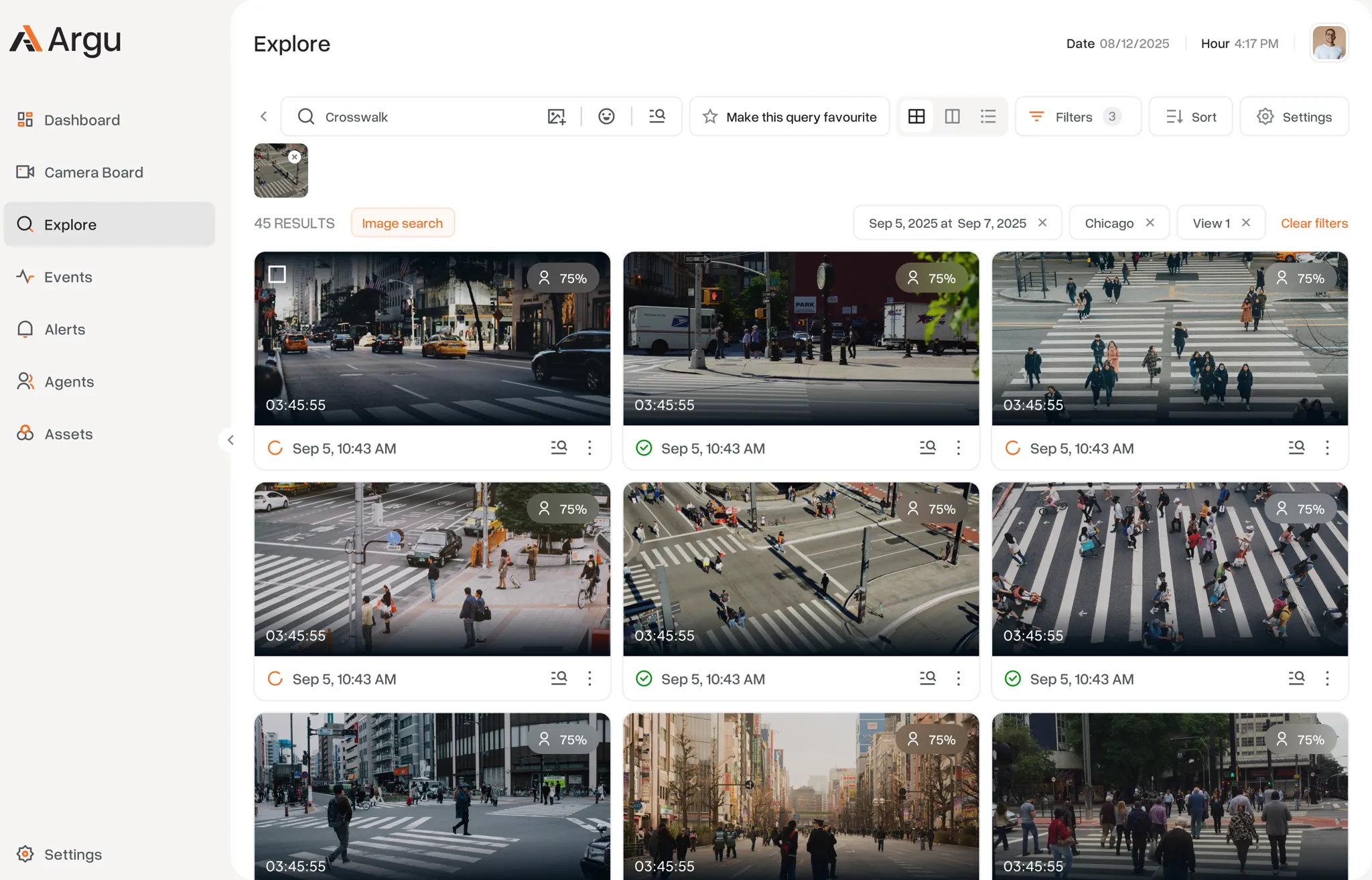This screenshot has width=1372, height=880.
Task: Open more options on the second-row left card
Action: point(590,678)
